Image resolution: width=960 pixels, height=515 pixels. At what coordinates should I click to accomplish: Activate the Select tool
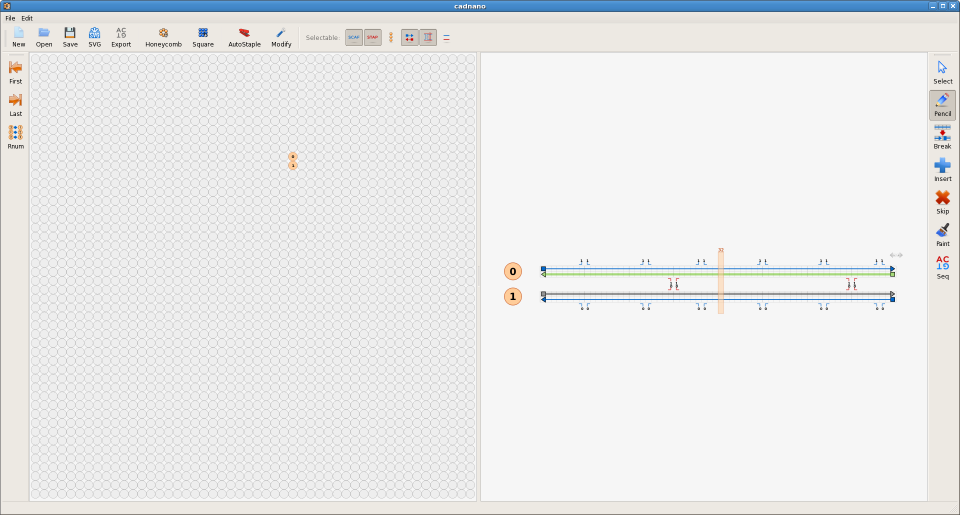point(942,72)
